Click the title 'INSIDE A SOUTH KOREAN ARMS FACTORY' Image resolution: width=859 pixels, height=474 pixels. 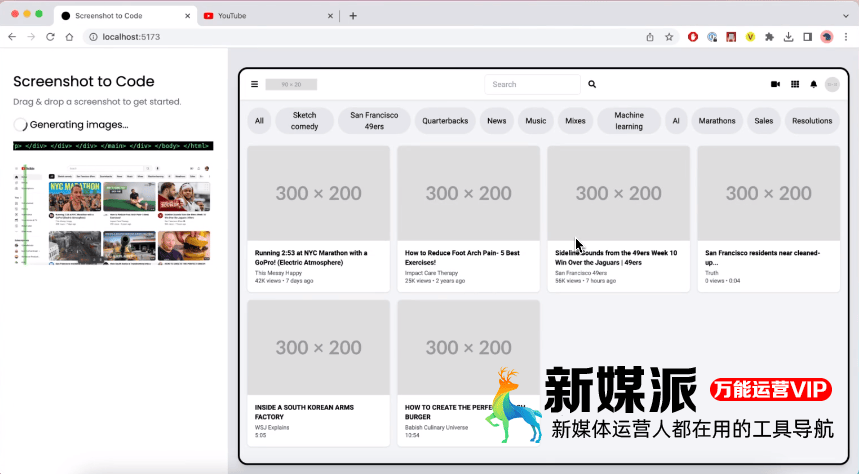click(304, 412)
